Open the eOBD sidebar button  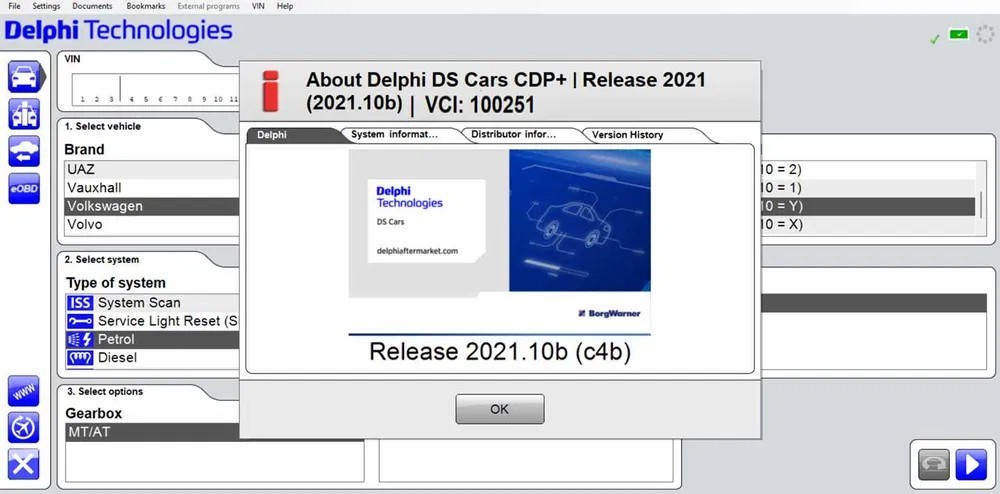(24, 189)
